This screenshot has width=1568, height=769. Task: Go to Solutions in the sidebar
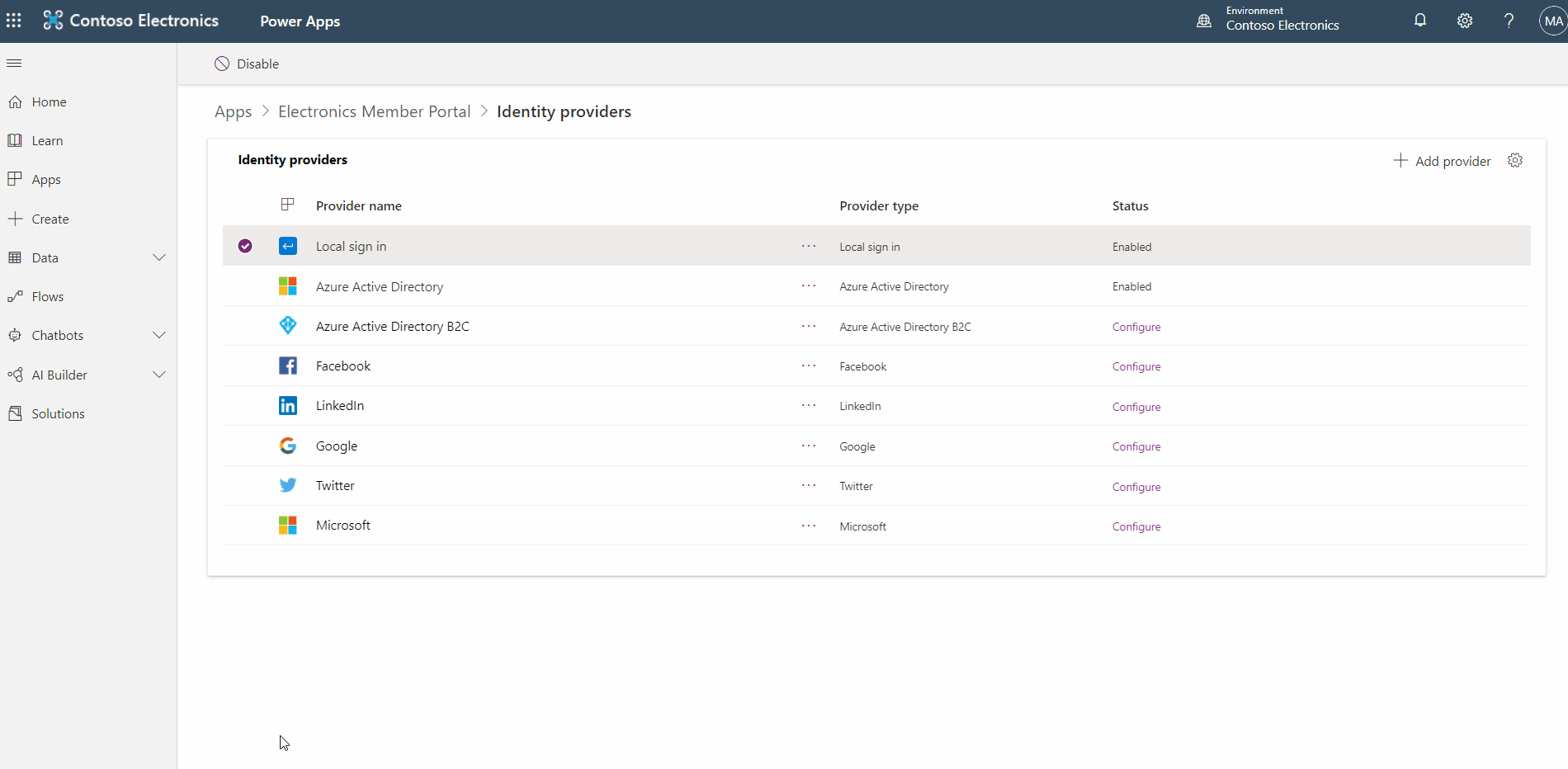tap(58, 413)
